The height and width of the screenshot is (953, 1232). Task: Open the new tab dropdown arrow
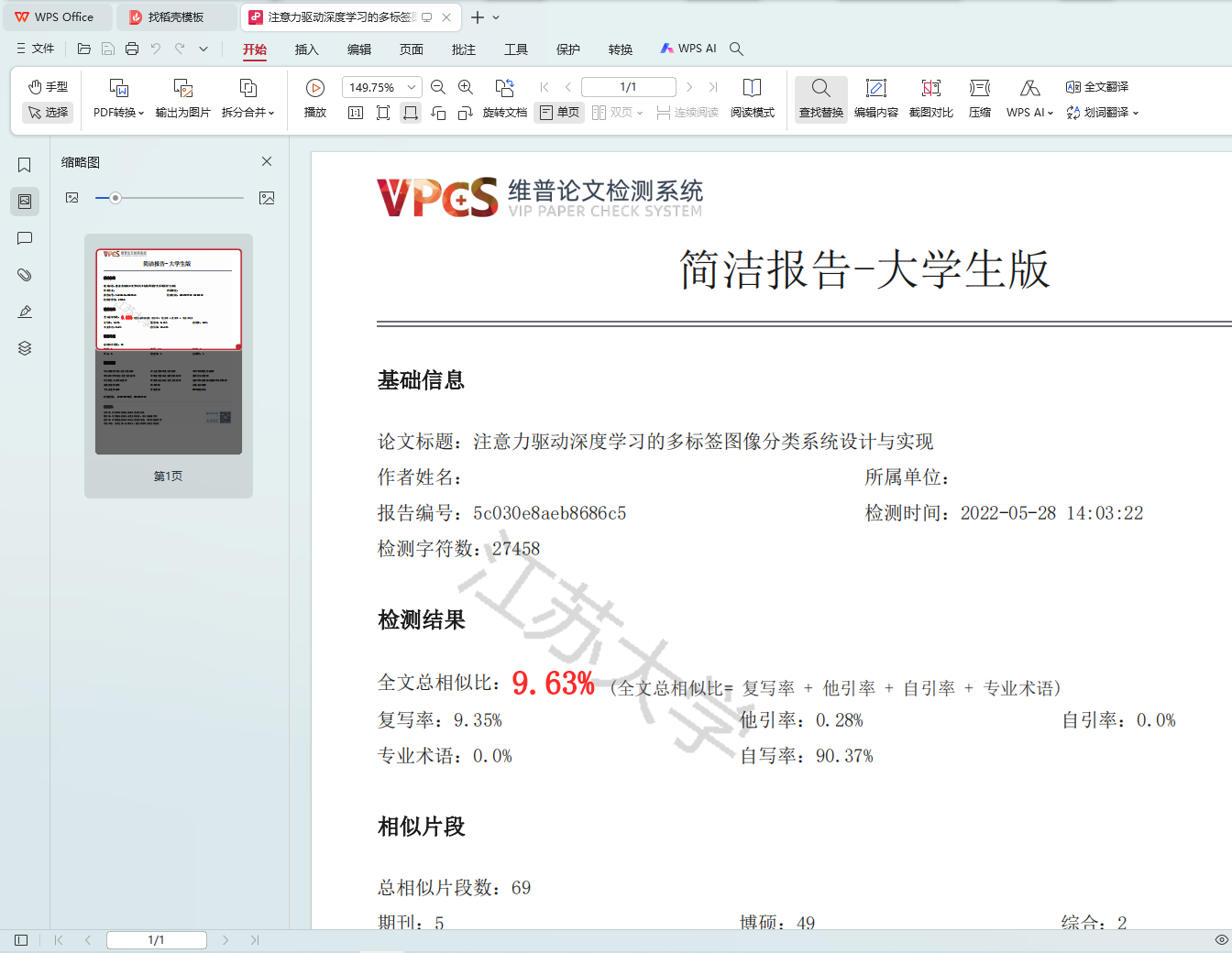[x=497, y=17]
